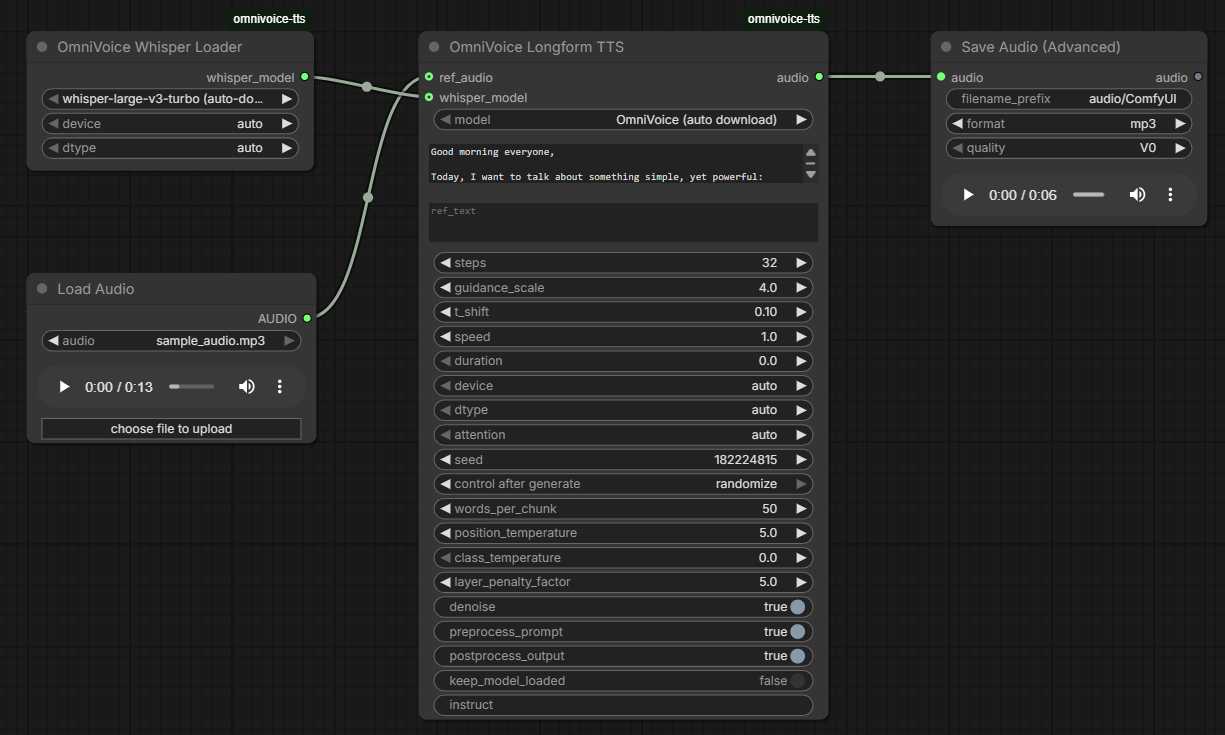1225x735 pixels.
Task: Click choose file to upload button
Action: [x=171, y=429]
